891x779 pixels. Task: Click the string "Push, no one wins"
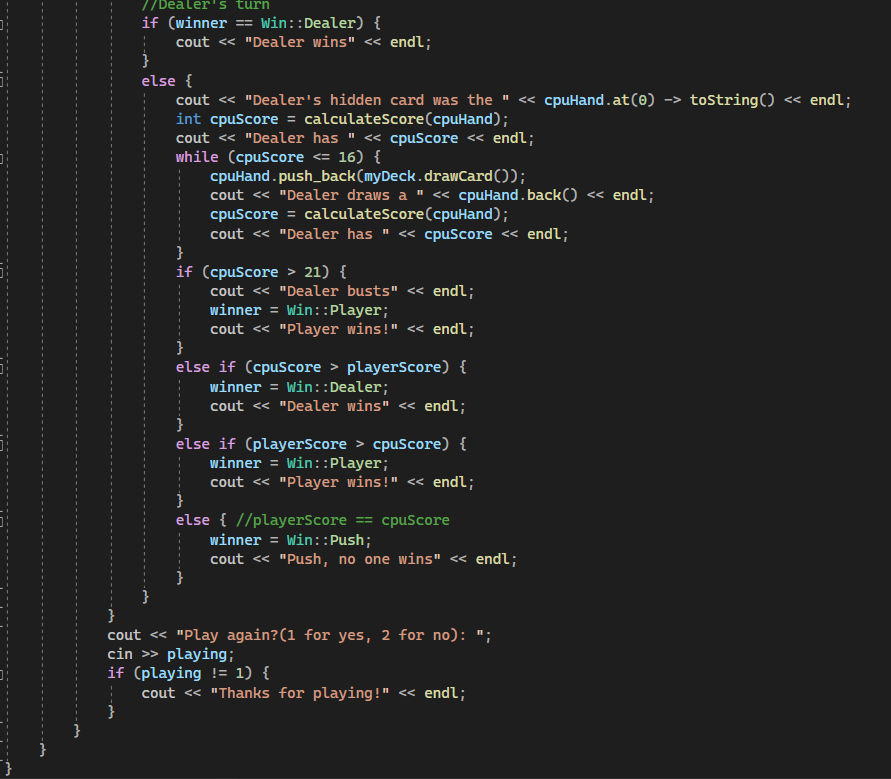pyautogui.click(x=360, y=559)
